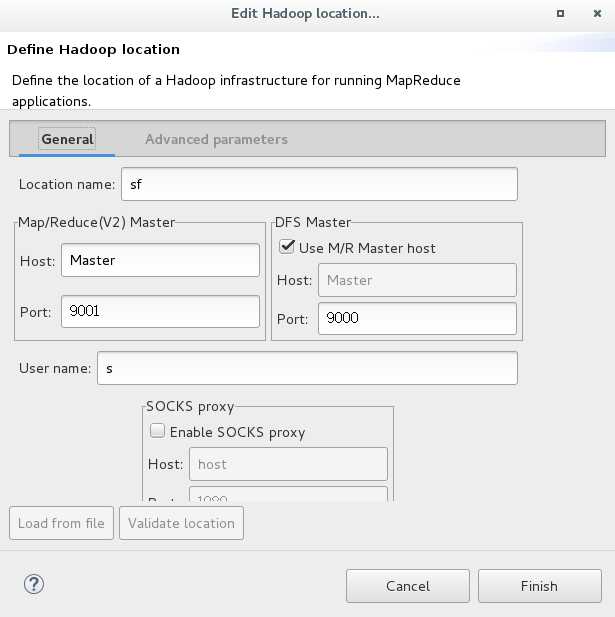
Task: Cancel the Hadoop location dialog
Action: [x=408, y=586]
